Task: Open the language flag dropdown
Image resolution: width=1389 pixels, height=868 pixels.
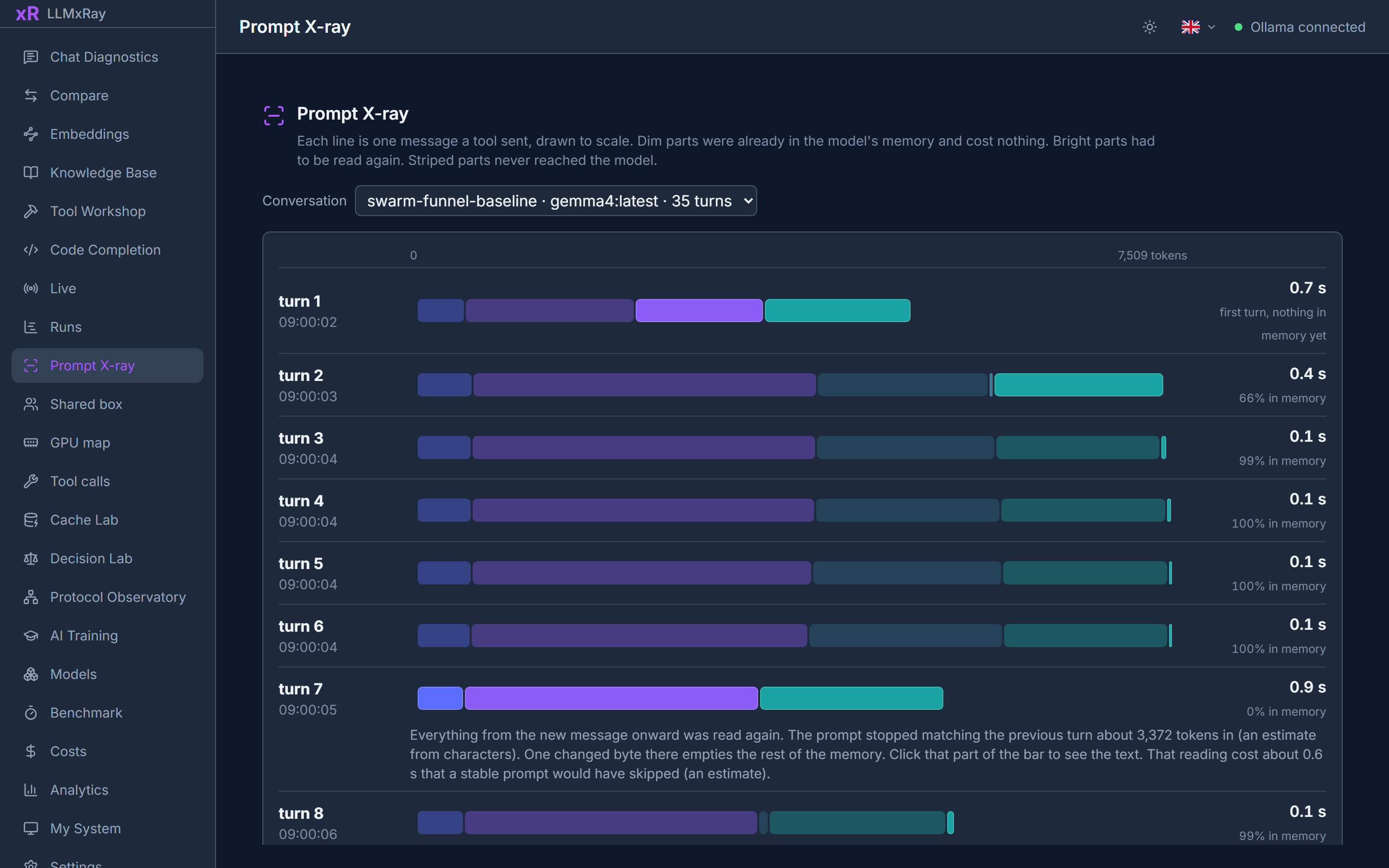Action: [1198, 27]
